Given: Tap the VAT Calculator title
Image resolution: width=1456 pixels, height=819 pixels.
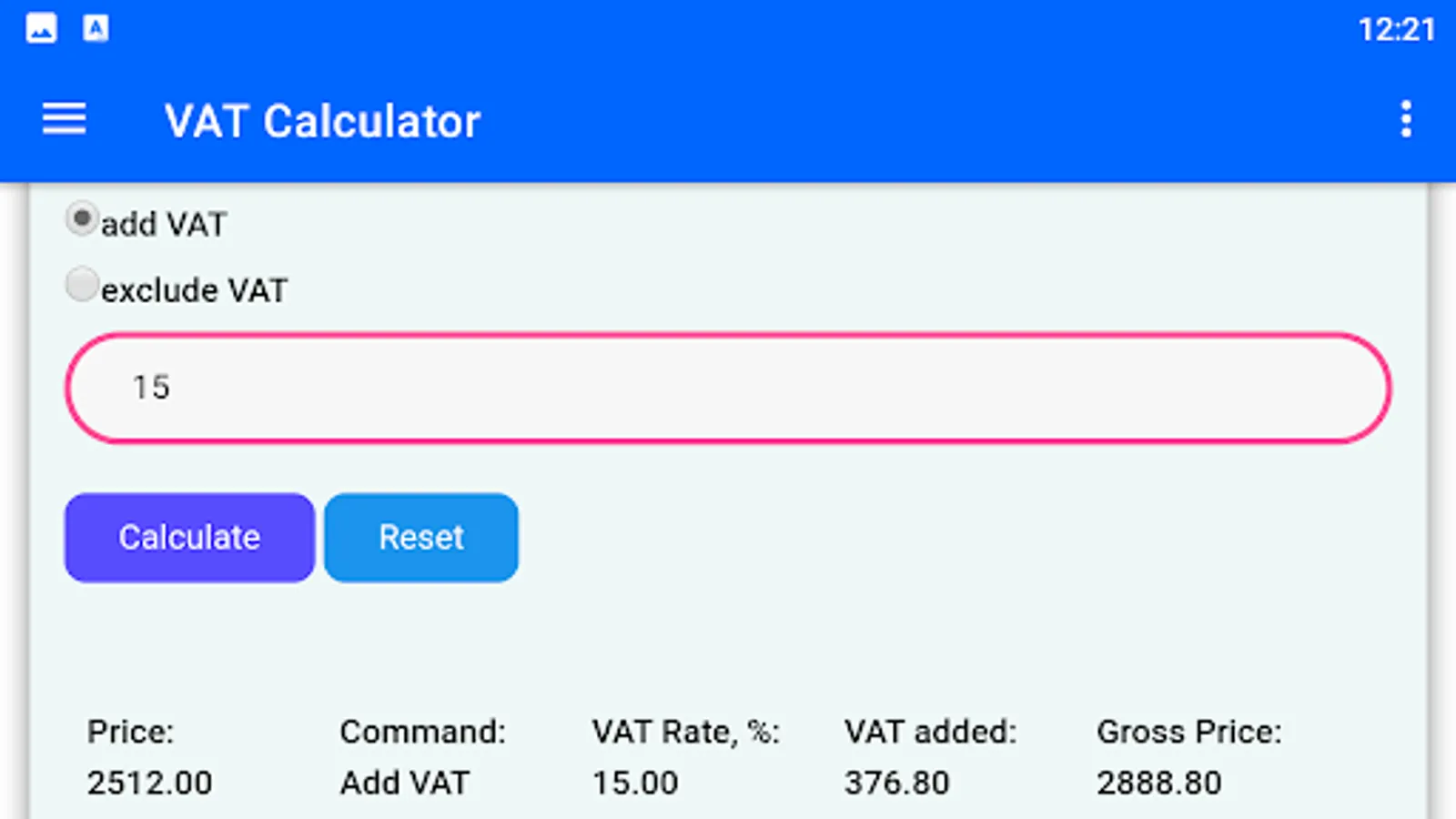Looking at the screenshot, I should (322, 121).
